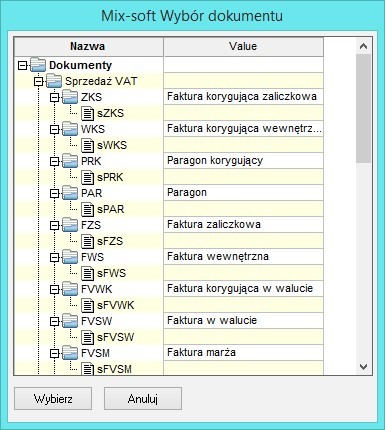
Task: Click the 'Faktura zaliczkowa' value cell
Action: click(x=243, y=225)
